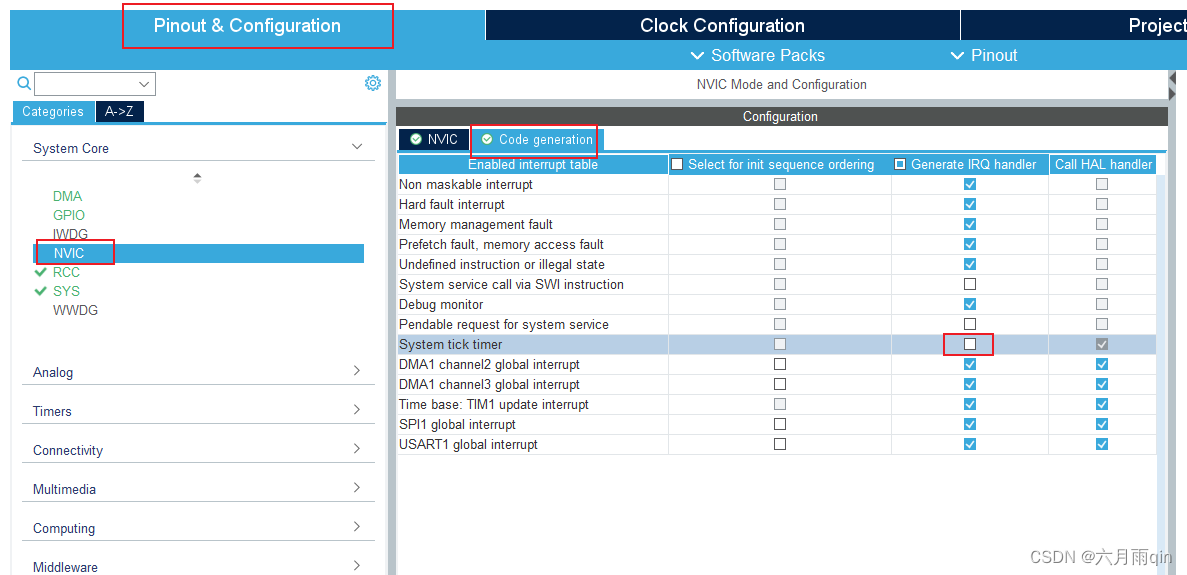The height and width of the screenshot is (575, 1187).
Task: Open the settings gear icon
Action: click(373, 83)
